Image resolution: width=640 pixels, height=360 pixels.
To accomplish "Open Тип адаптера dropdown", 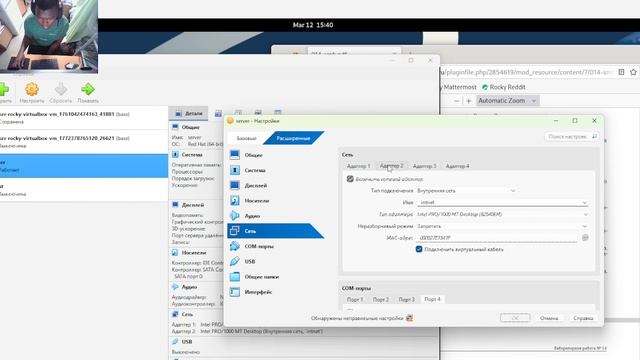I will pos(502,214).
